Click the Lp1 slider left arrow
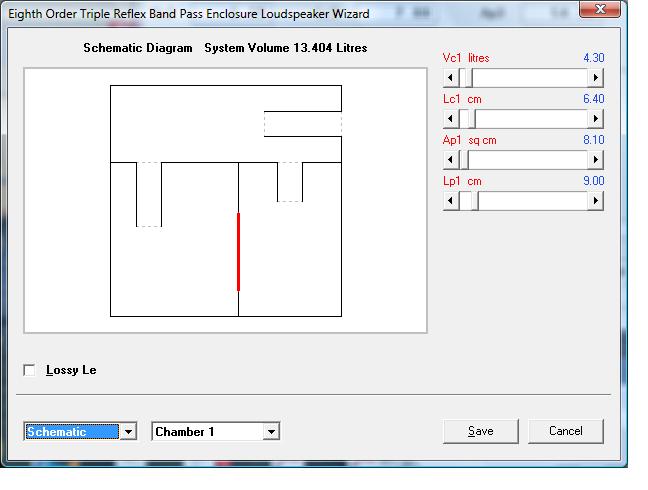The width and height of the screenshot is (648, 490). click(450, 201)
